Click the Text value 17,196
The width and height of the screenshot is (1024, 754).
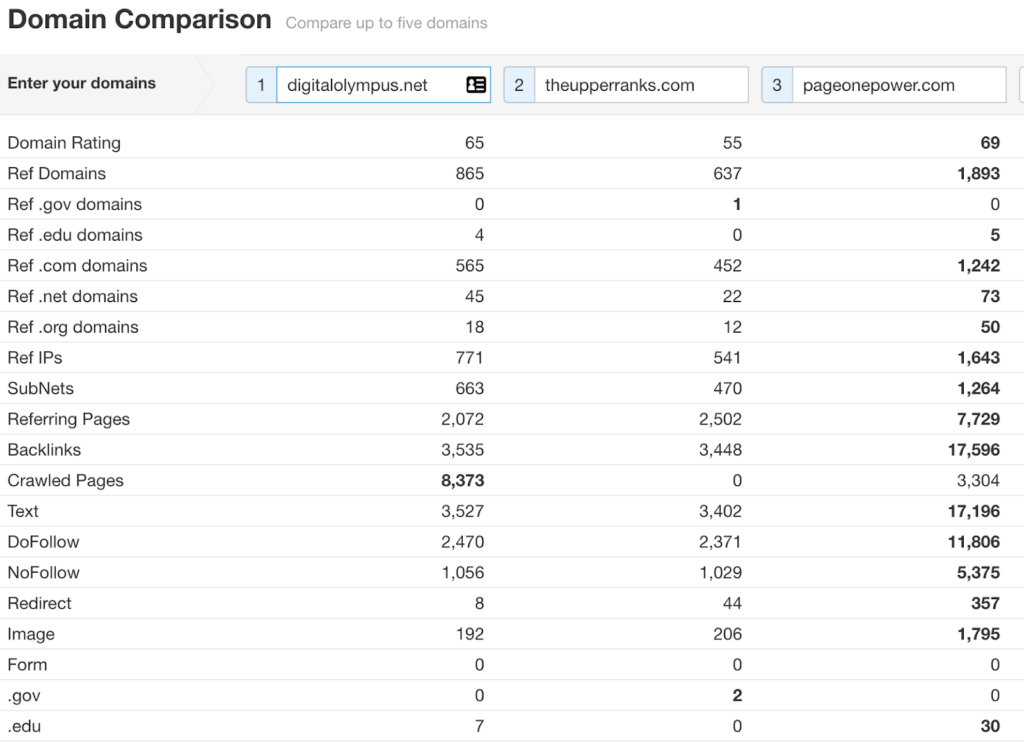974,511
